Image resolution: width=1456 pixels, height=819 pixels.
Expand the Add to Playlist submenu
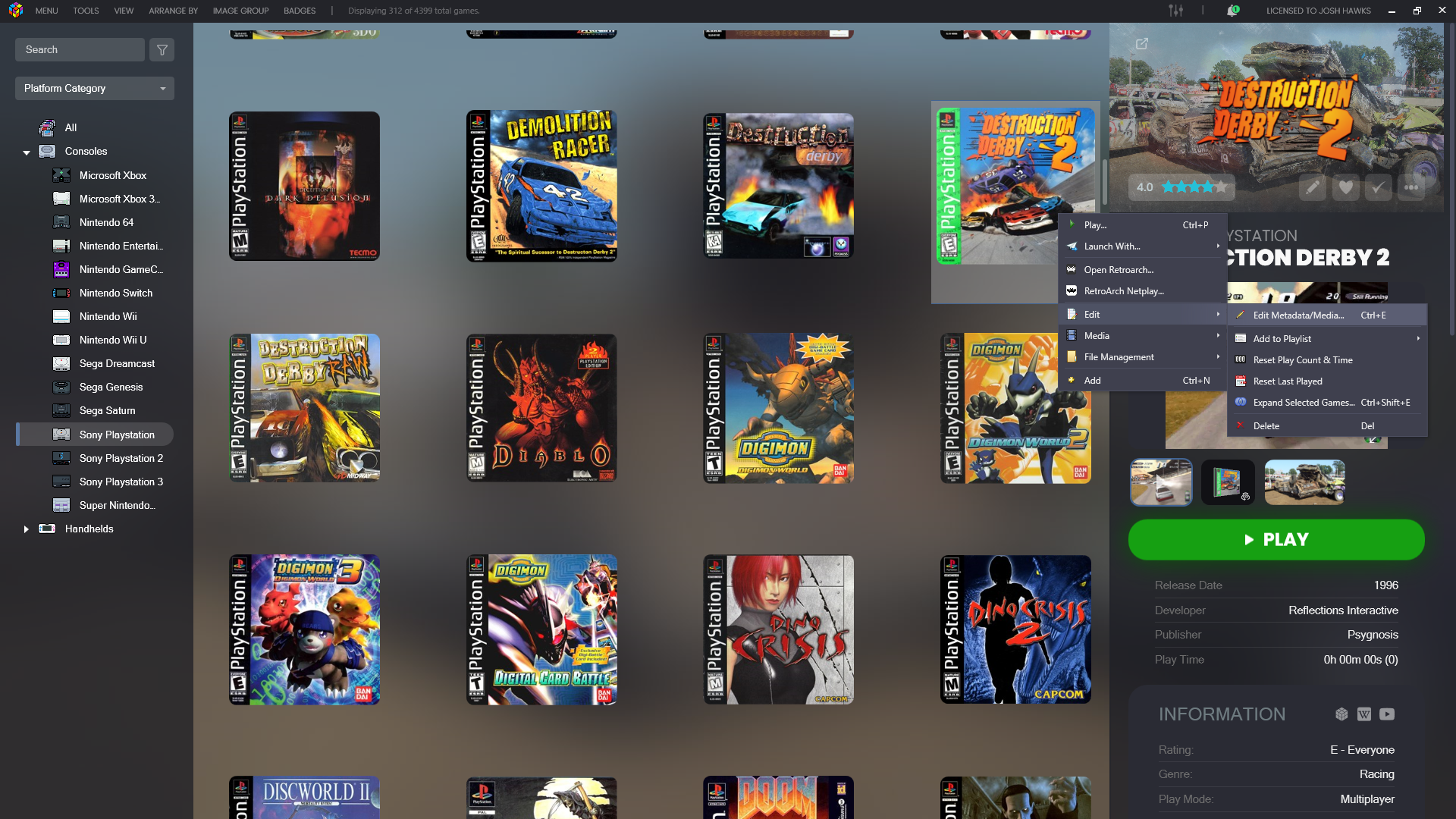pos(1327,339)
